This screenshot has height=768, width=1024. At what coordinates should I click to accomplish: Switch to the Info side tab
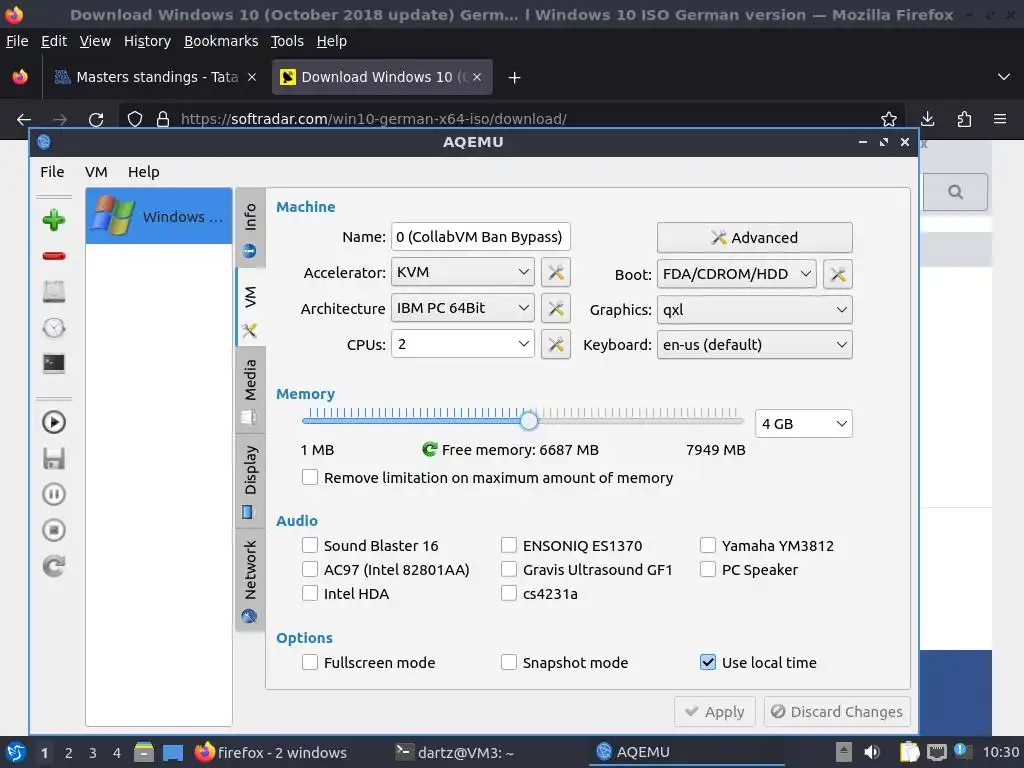point(250,229)
